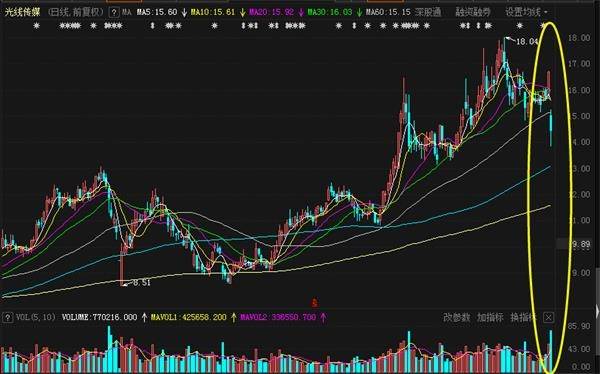Viewport: 600px width, 374px height.
Task: Click the MA20:15.92 value
Action: [x=271, y=12]
